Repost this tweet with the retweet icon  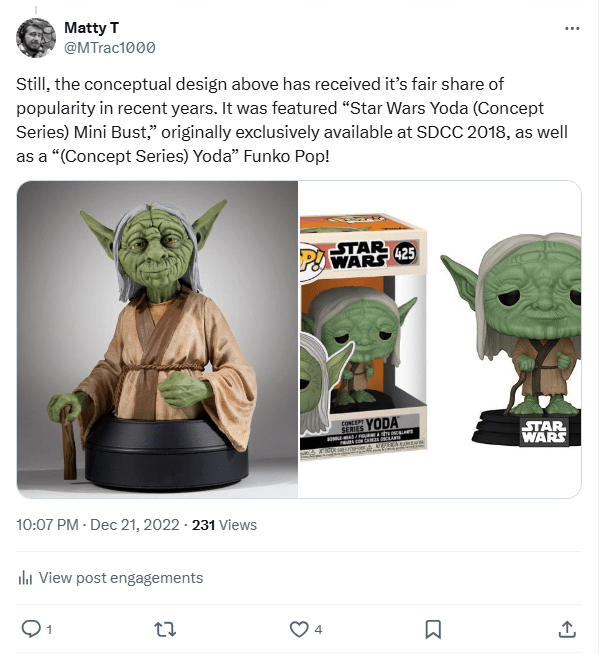point(165,629)
